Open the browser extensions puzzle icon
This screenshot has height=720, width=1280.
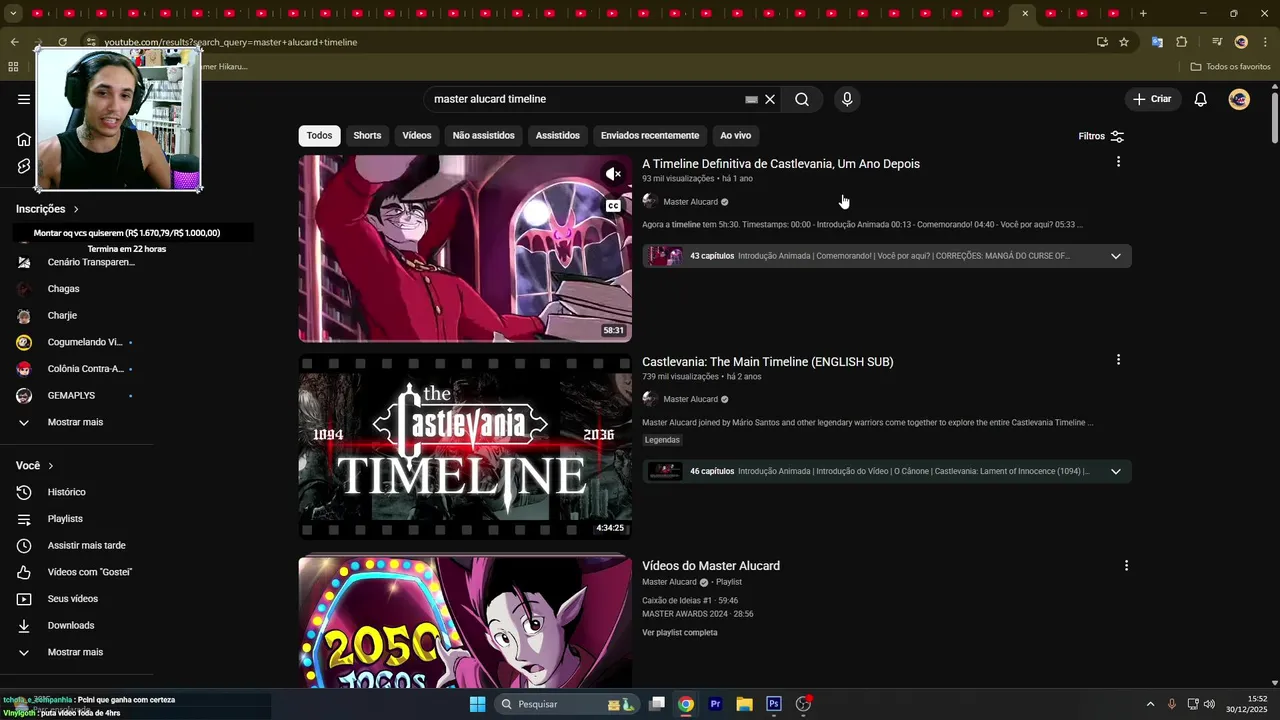click(x=1182, y=42)
